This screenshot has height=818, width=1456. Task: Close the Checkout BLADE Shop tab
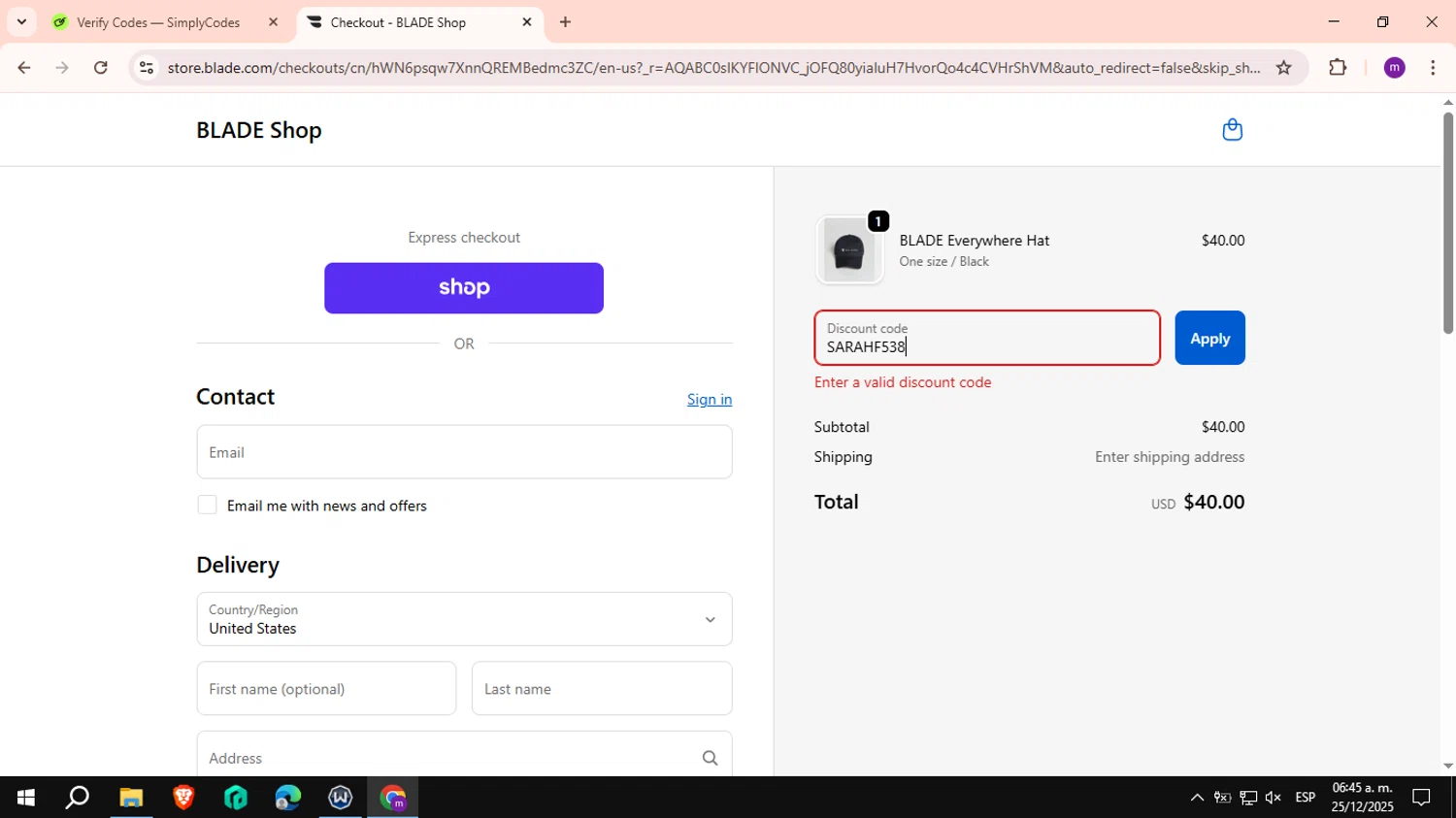pos(527,22)
